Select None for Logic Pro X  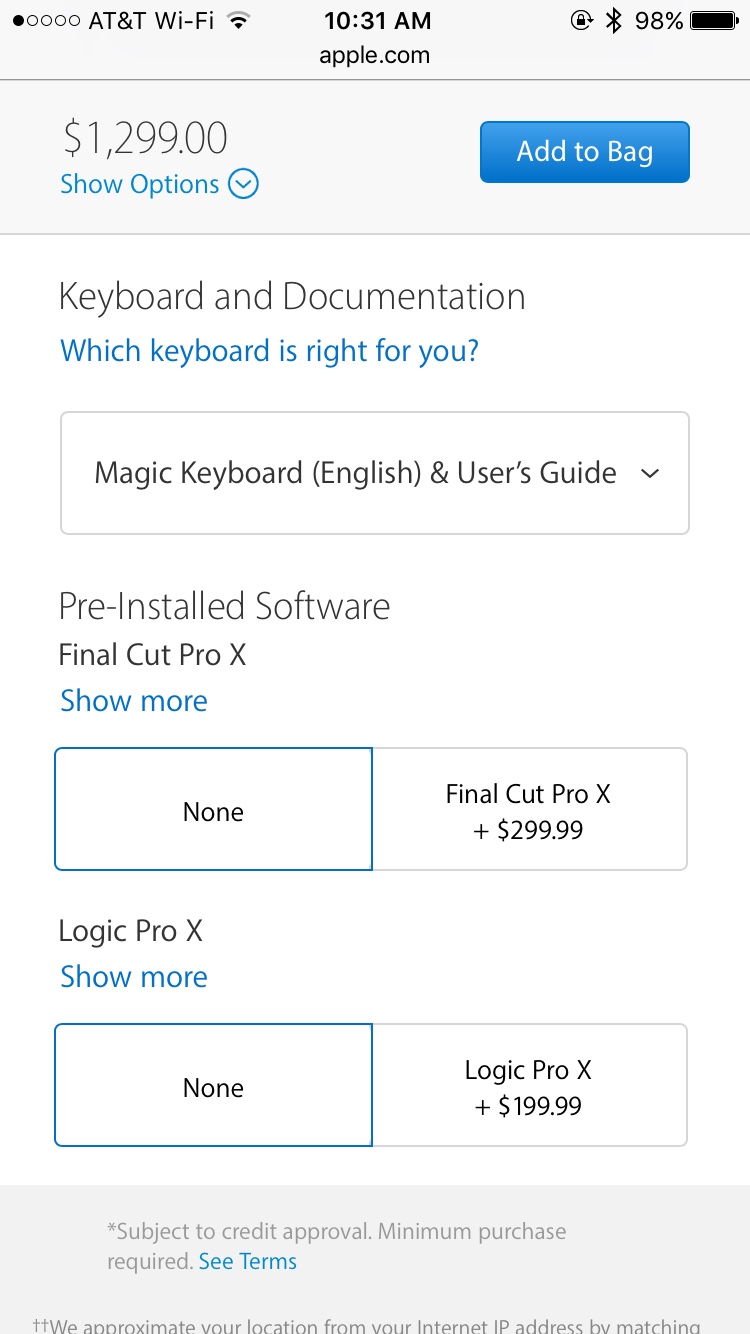pyautogui.click(x=213, y=1086)
